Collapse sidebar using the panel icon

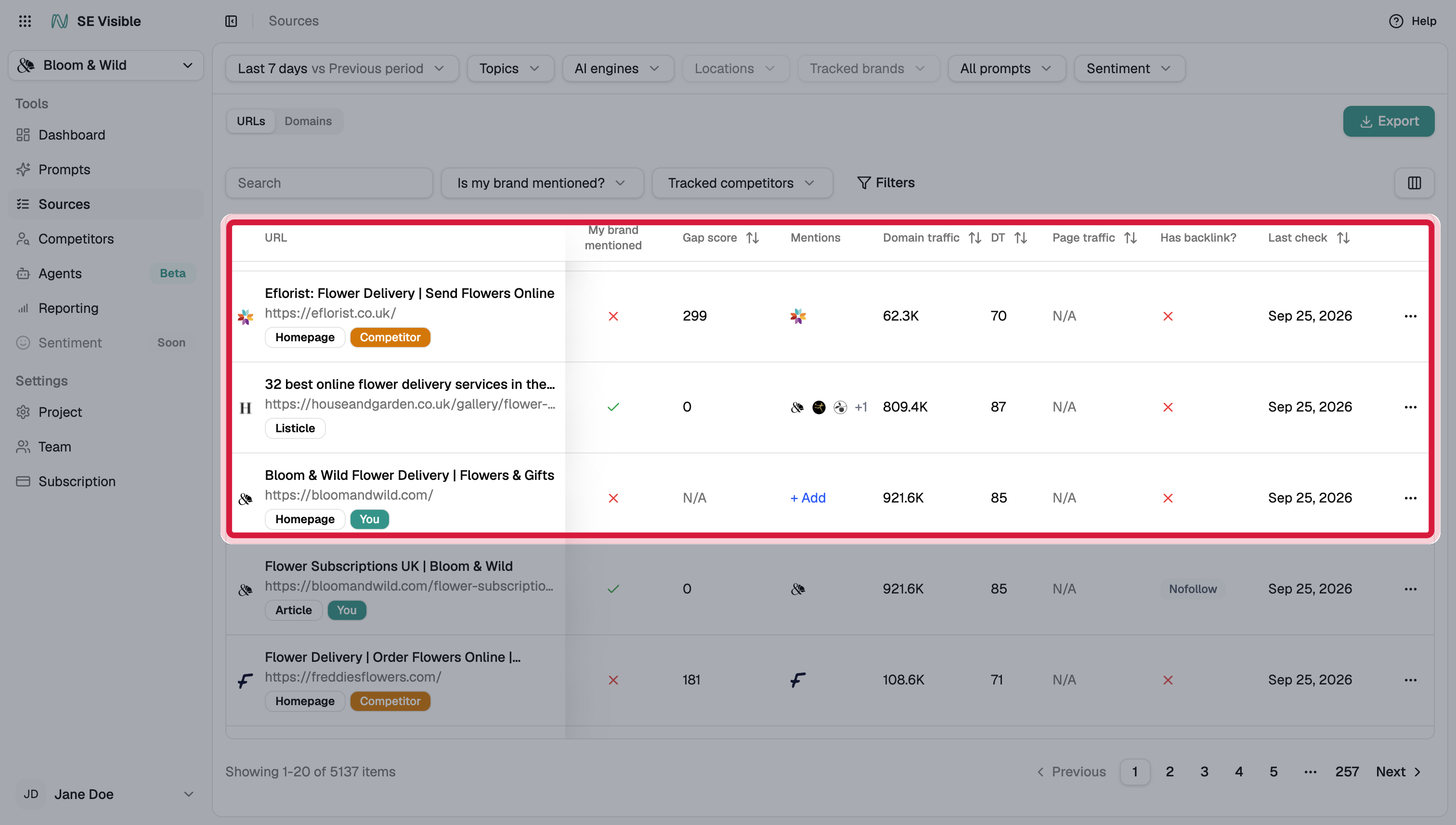[x=231, y=21]
